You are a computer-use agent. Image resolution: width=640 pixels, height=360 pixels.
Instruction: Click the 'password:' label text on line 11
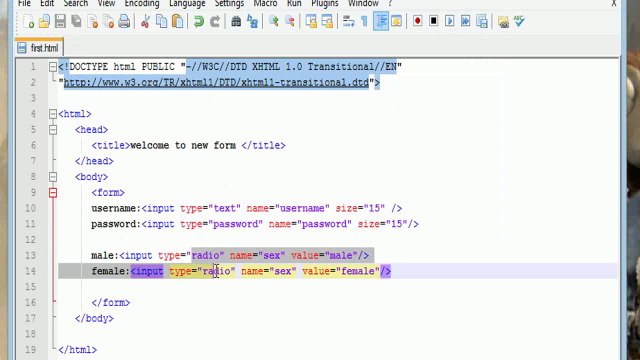[x=116, y=224]
